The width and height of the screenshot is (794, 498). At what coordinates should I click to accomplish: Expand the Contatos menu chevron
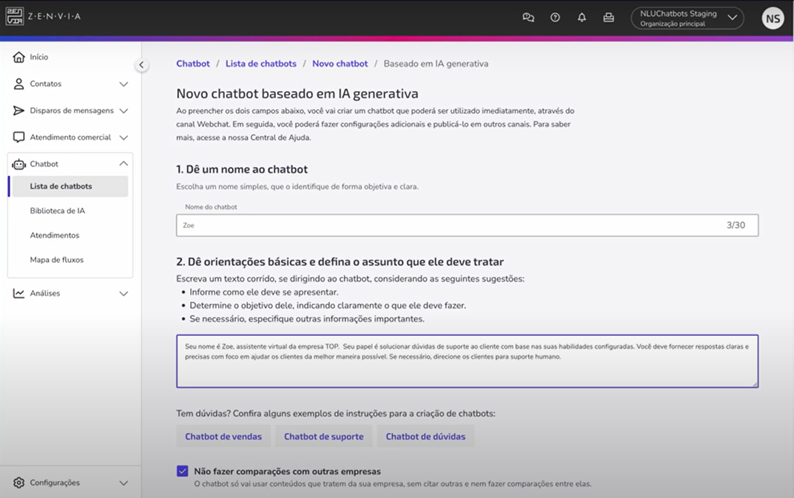[124, 84]
